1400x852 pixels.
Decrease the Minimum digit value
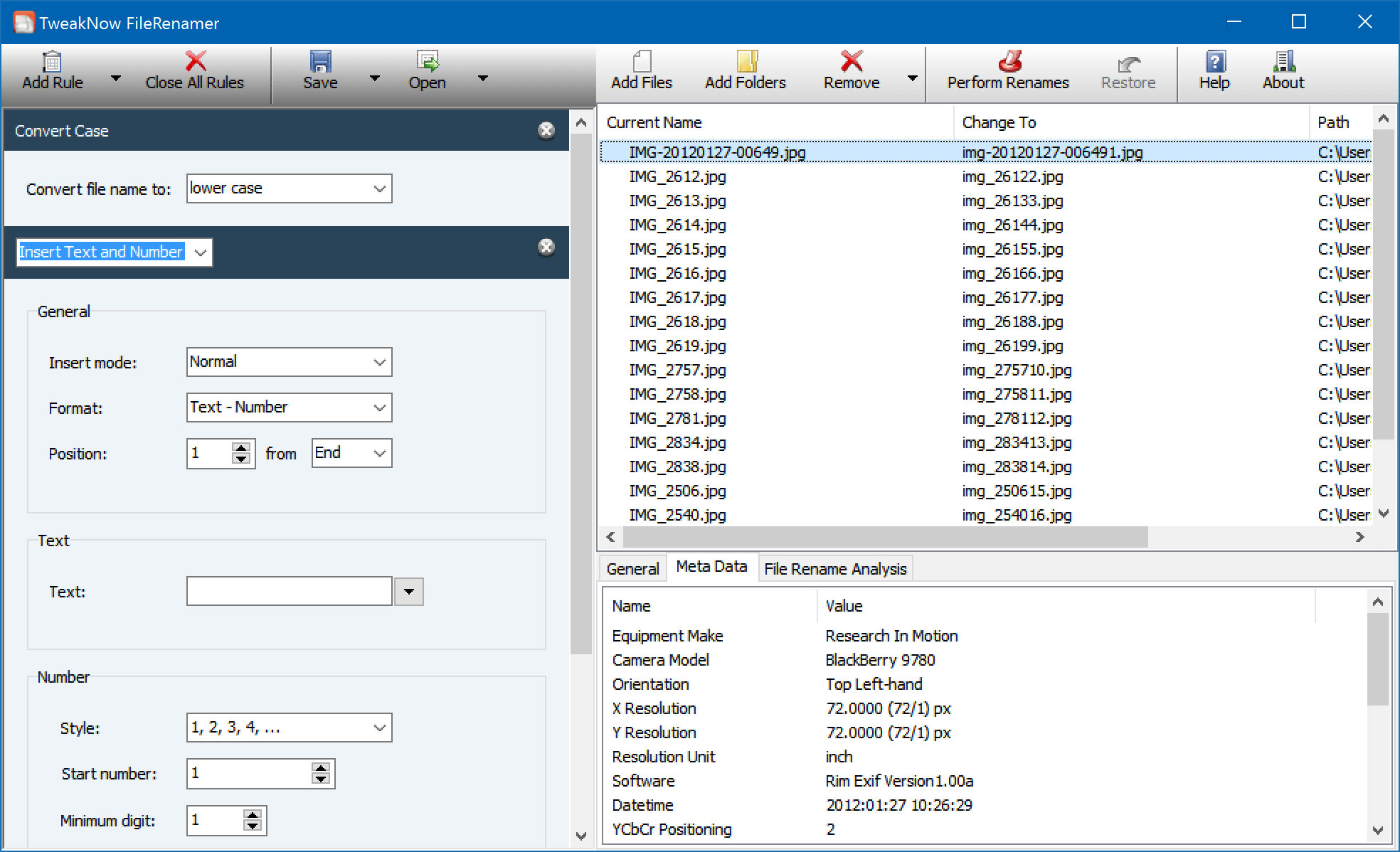tap(253, 826)
